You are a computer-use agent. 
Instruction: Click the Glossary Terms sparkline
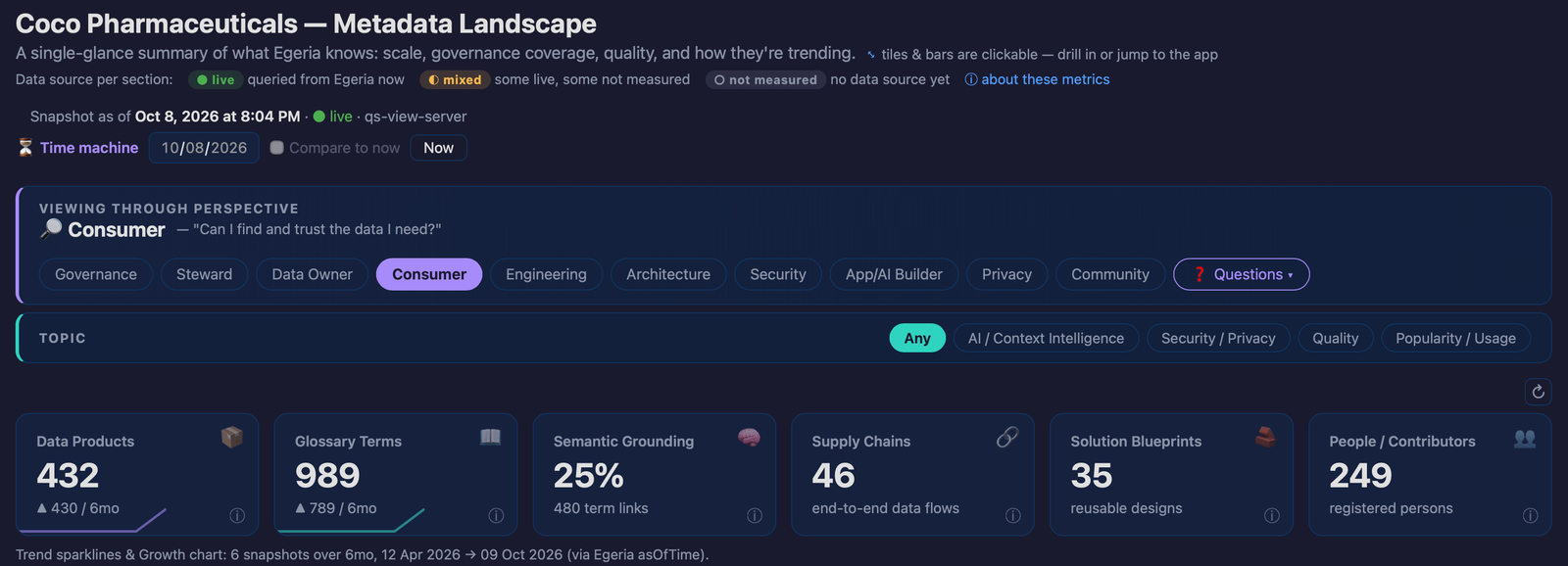(352, 521)
